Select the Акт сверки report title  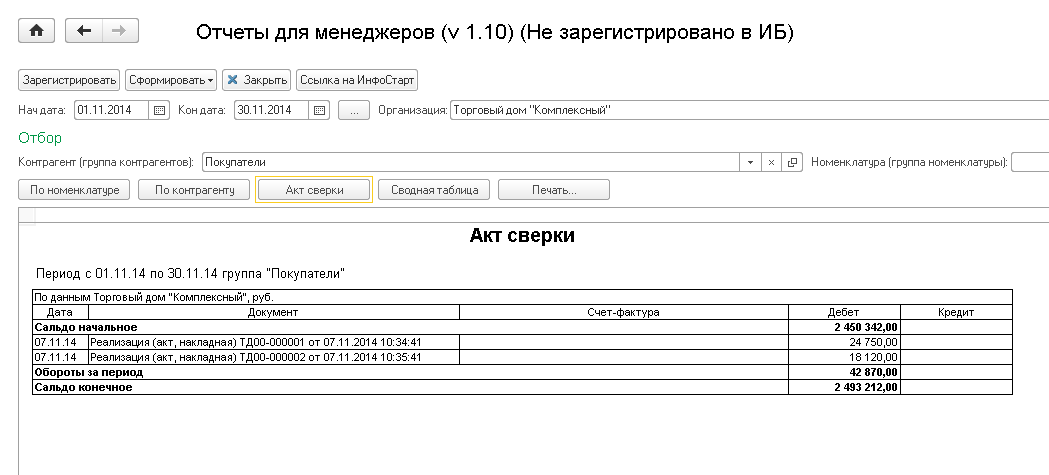tap(522, 235)
